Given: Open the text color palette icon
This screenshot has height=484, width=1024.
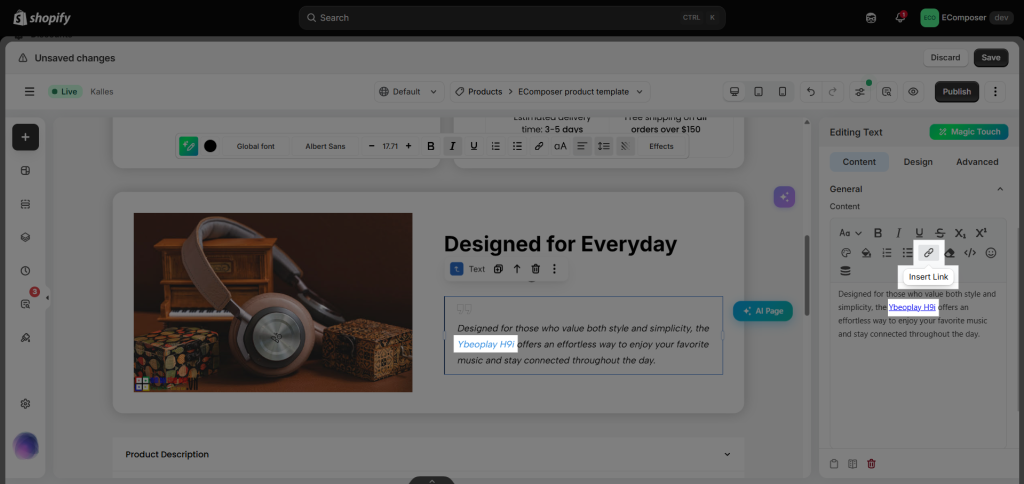Looking at the screenshot, I should [x=846, y=253].
